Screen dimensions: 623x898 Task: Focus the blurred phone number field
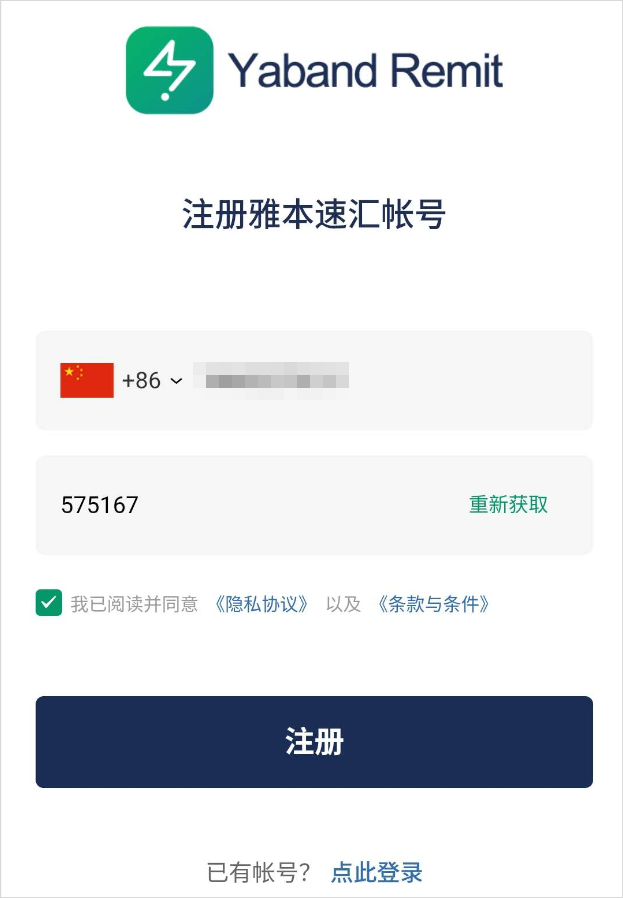(270, 380)
